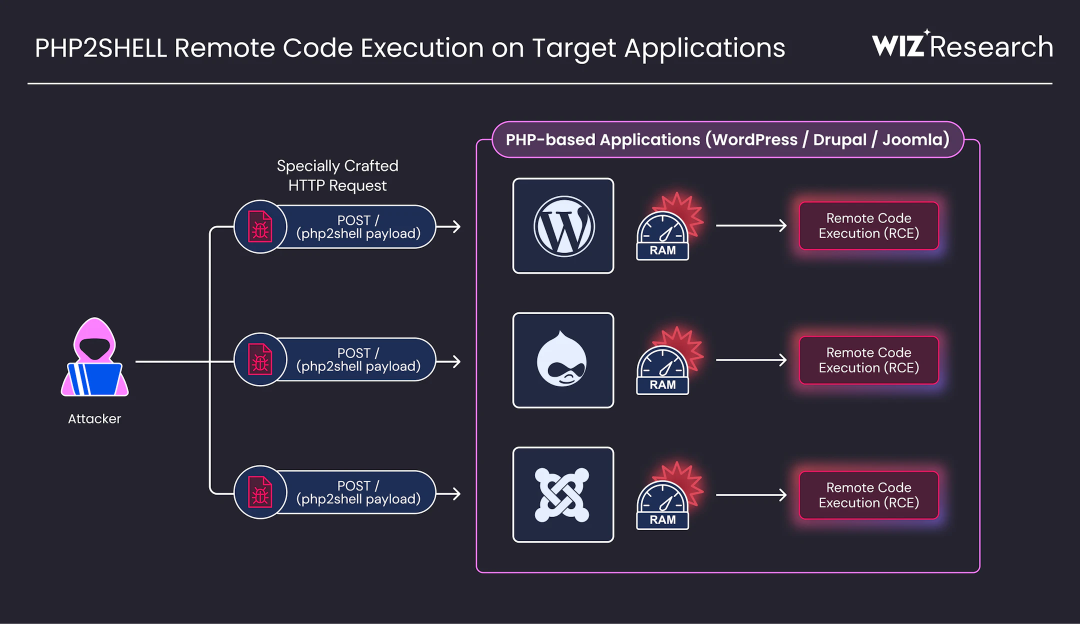Click the middle POST php2shell payload pill
1080x624 pixels.
click(335, 360)
